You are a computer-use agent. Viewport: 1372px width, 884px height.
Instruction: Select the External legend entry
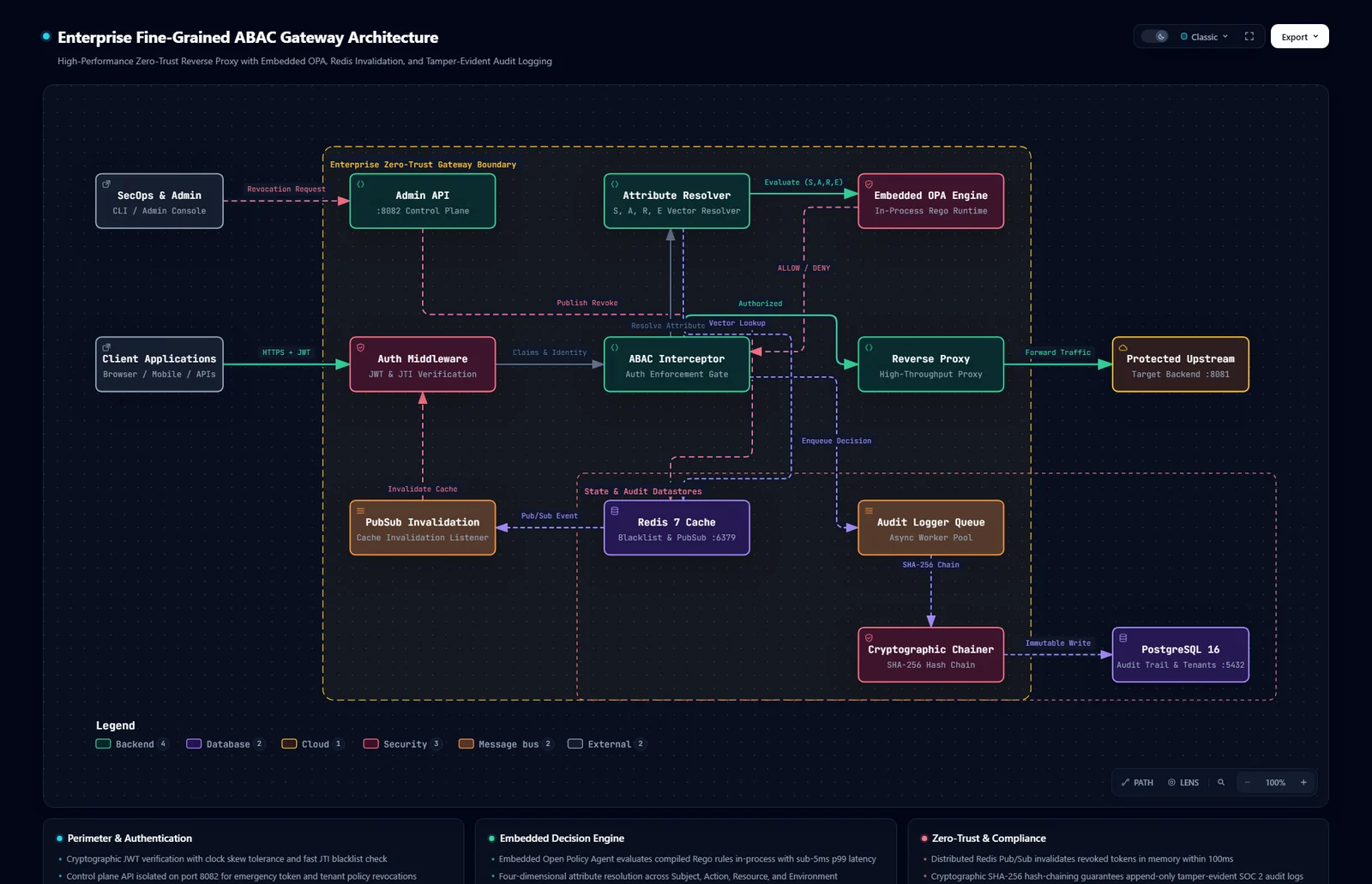click(x=606, y=744)
